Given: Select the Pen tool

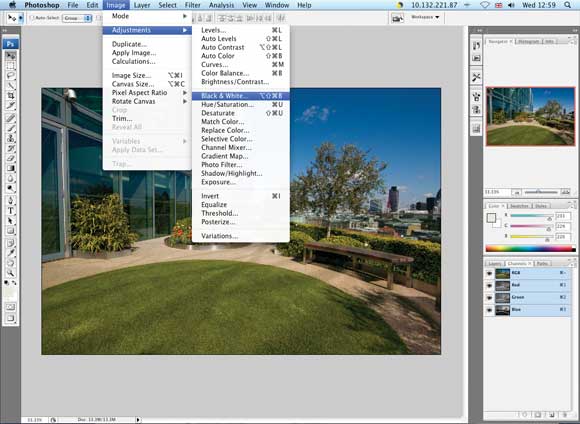Looking at the screenshot, I should (x=11, y=201).
